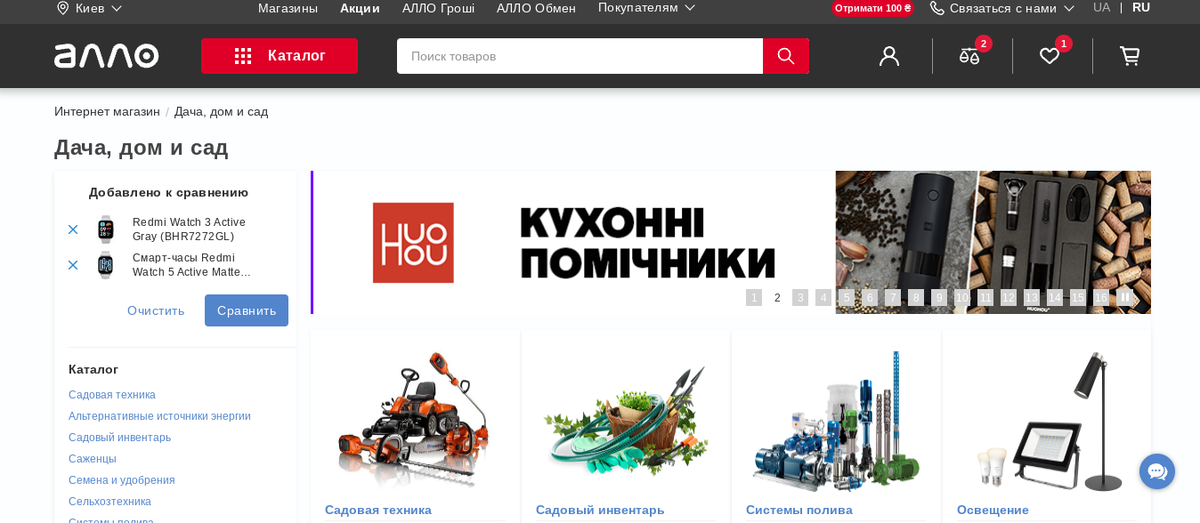Switch language to UA
The image size is (1200, 523).
tap(1101, 7)
